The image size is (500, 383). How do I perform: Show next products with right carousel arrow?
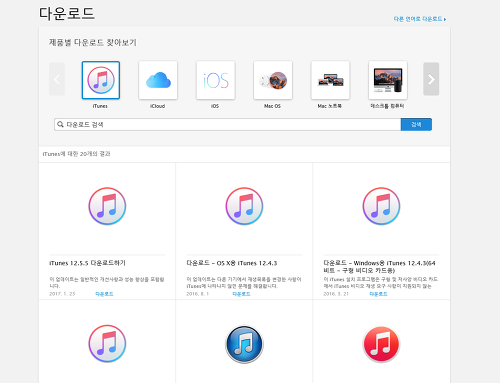click(431, 79)
